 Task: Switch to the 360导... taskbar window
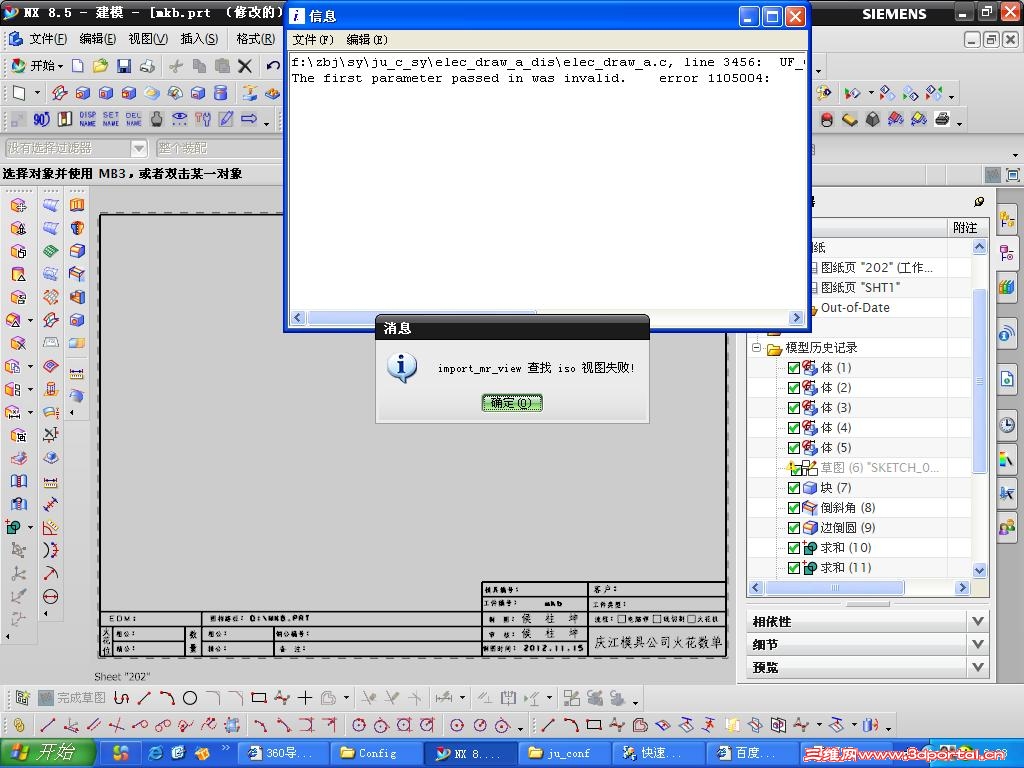click(282, 754)
